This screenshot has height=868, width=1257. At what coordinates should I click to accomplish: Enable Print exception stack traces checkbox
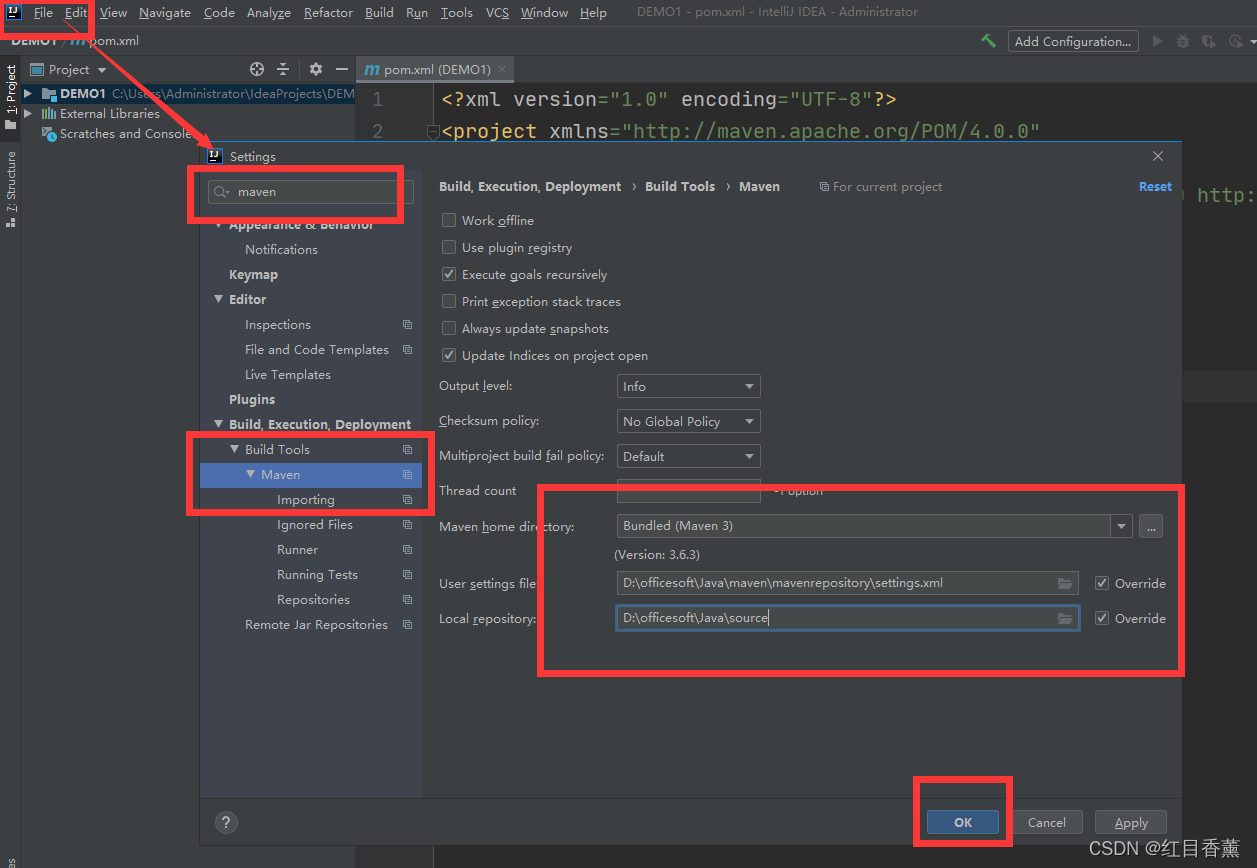(449, 301)
